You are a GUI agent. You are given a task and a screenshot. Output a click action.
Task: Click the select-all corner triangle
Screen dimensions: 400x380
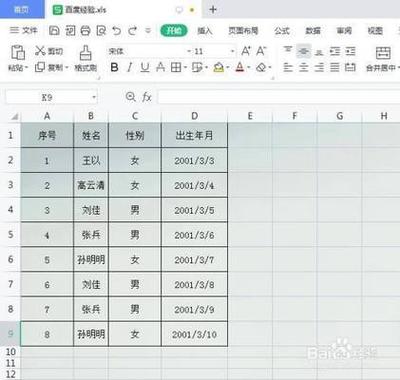[x=15, y=116]
